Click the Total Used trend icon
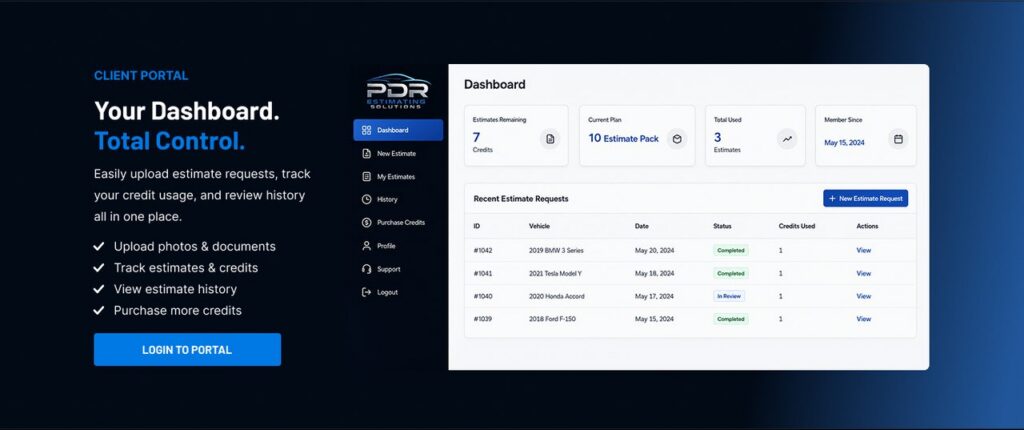The height and width of the screenshot is (430, 1024). pos(787,139)
